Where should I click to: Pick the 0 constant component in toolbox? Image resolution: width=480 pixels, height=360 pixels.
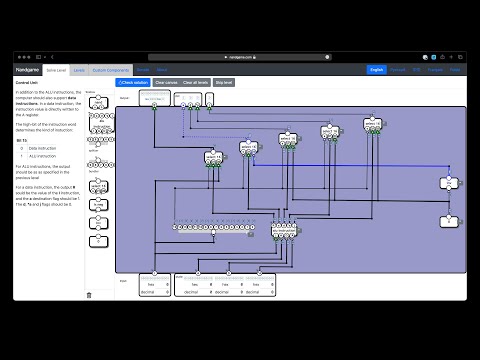[98, 241]
